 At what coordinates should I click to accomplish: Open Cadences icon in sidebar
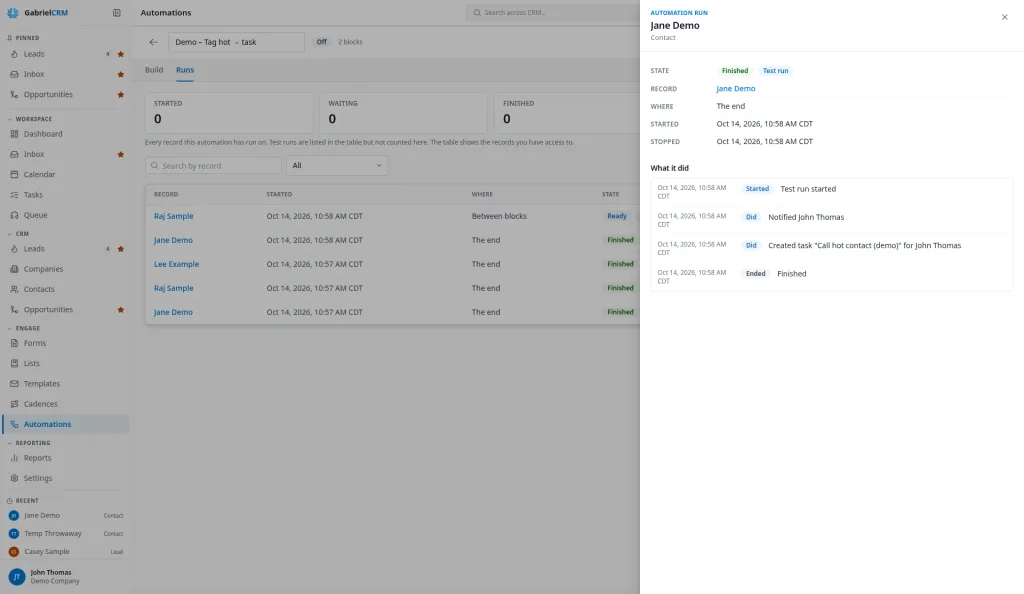14,404
